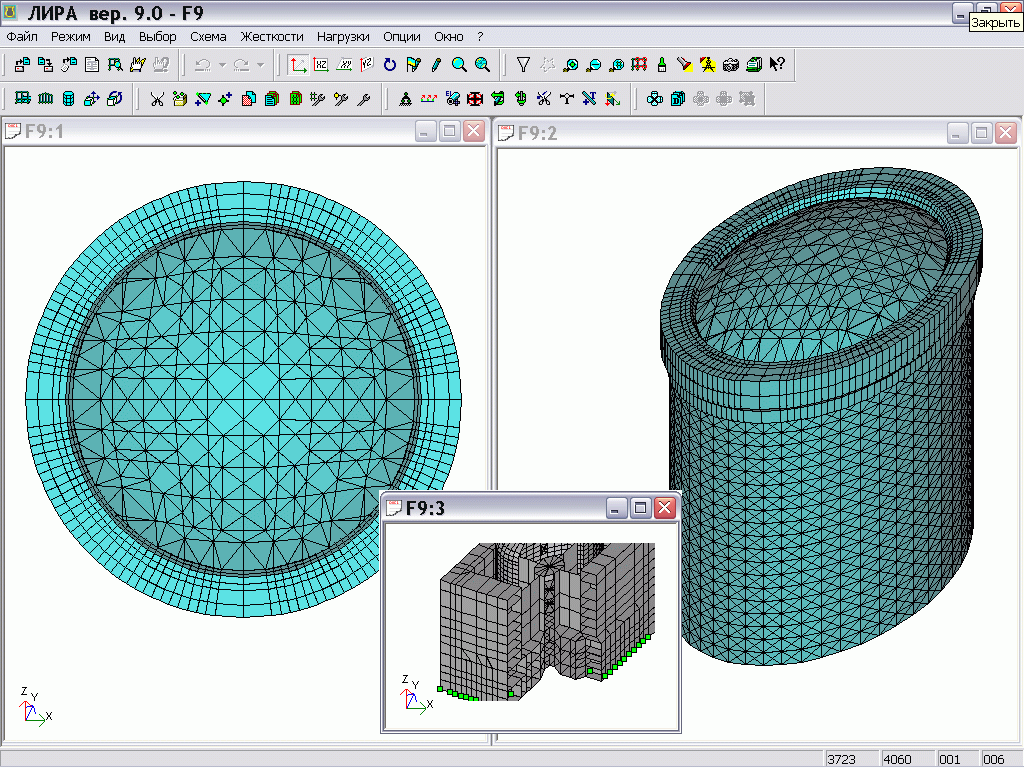Enable the isometric axes view button
The width and height of the screenshot is (1024, 768).
point(298,65)
